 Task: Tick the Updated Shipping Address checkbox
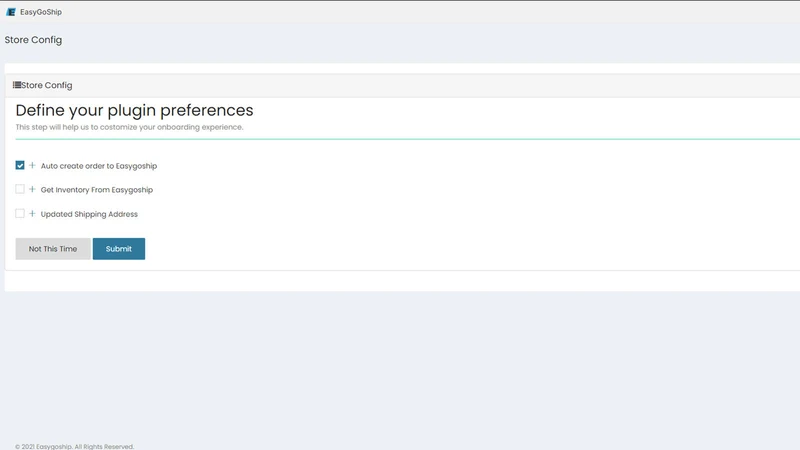tap(20, 213)
